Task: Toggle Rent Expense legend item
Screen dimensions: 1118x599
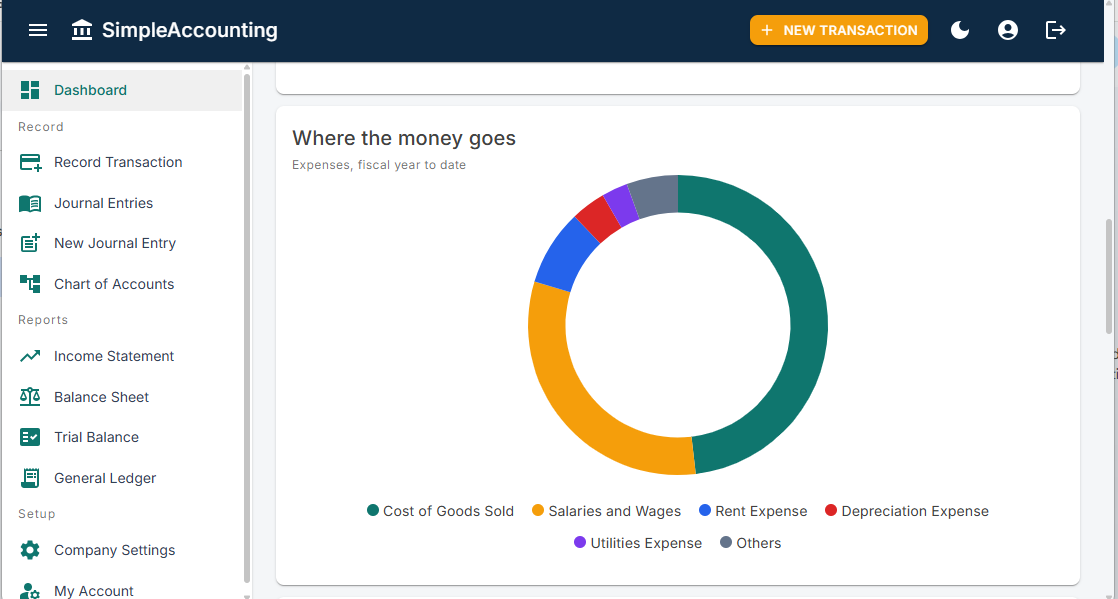Action: click(x=754, y=511)
